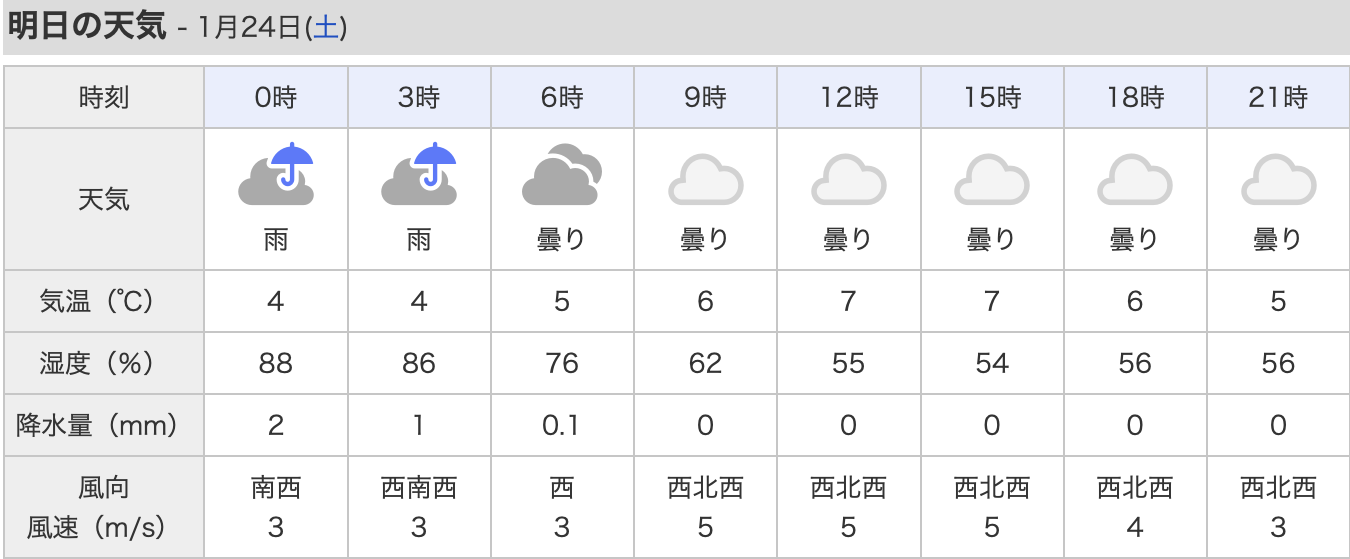This screenshot has height=559, width=1350.
Task: Click the 湿度（%） row label
Action: point(104,363)
